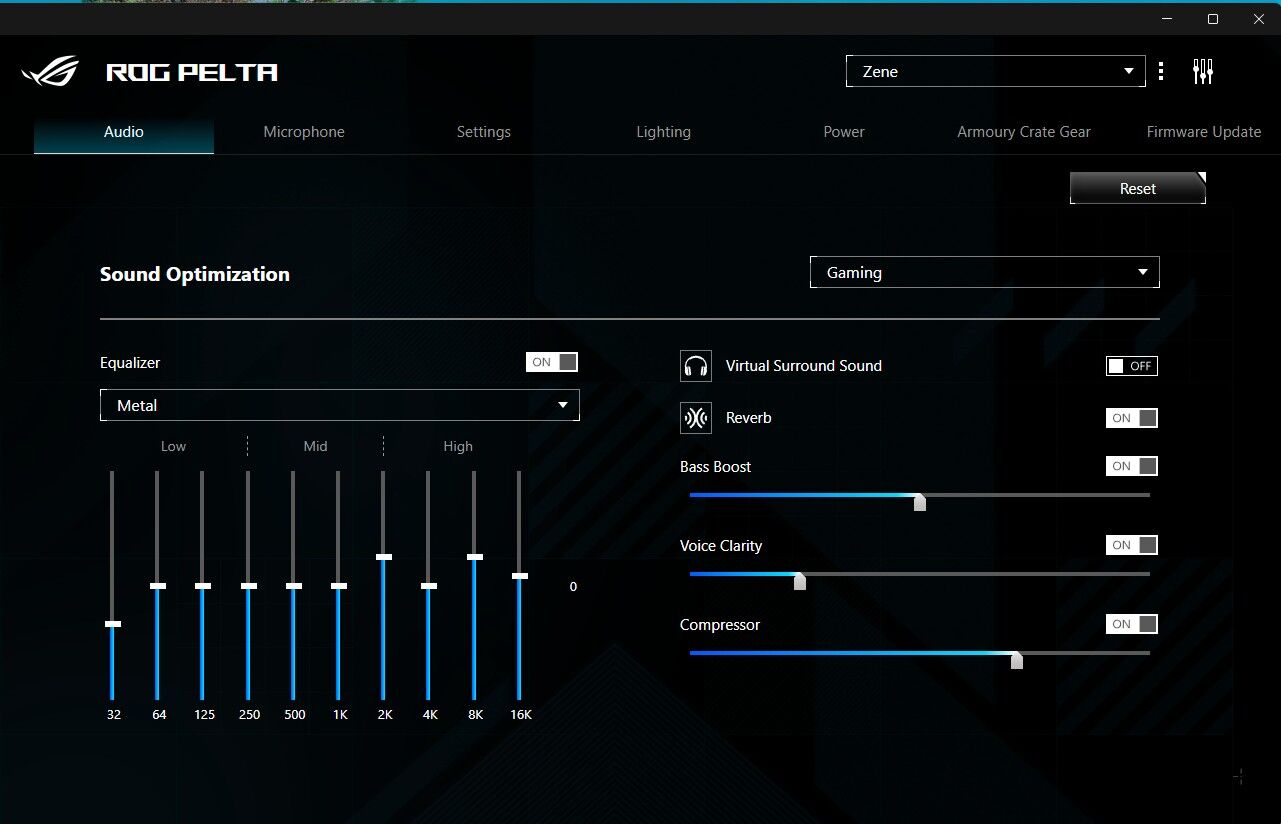1281x824 pixels.
Task: Click the Voice Clarity slider handle
Action: [x=800, y=581]
